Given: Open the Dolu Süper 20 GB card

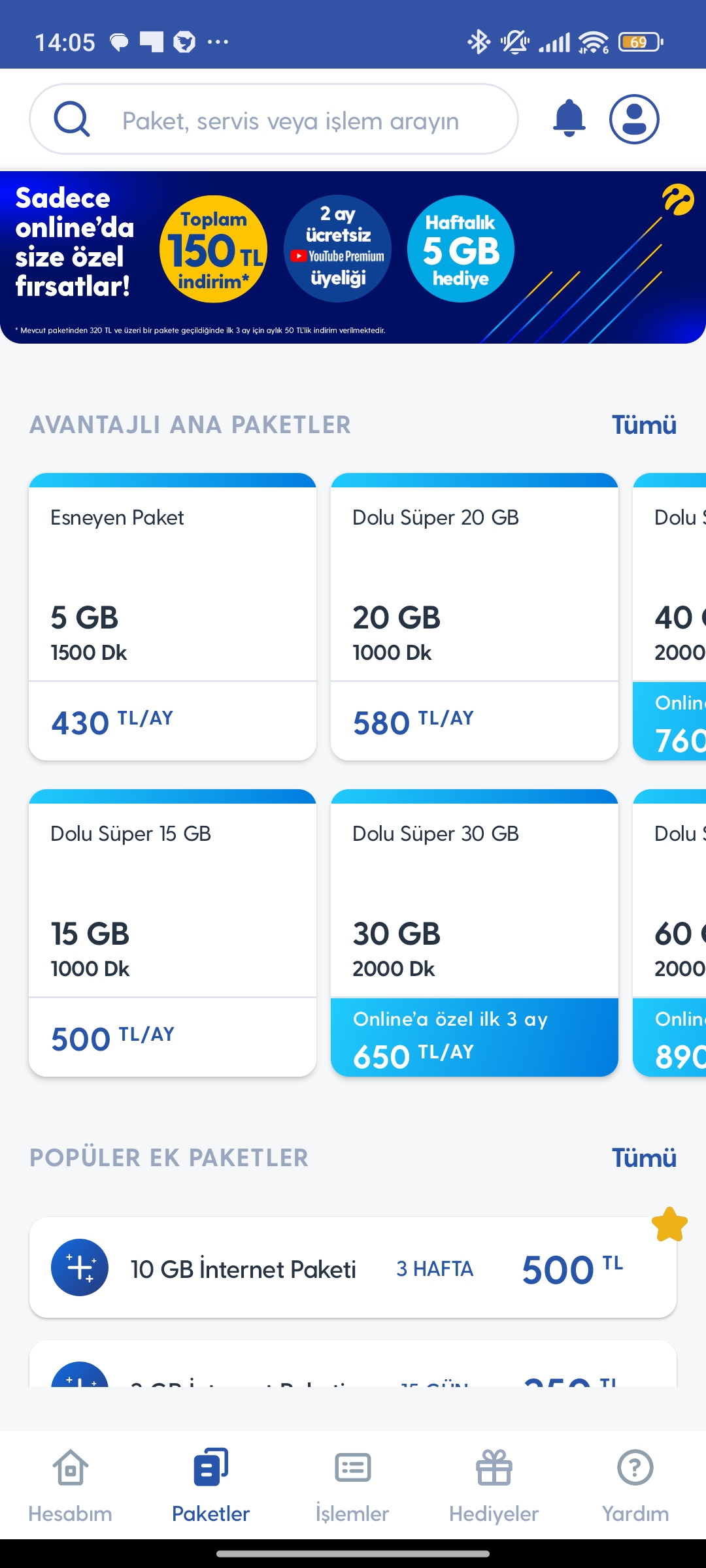Looking at the screenshot, I should click(475, 617).
